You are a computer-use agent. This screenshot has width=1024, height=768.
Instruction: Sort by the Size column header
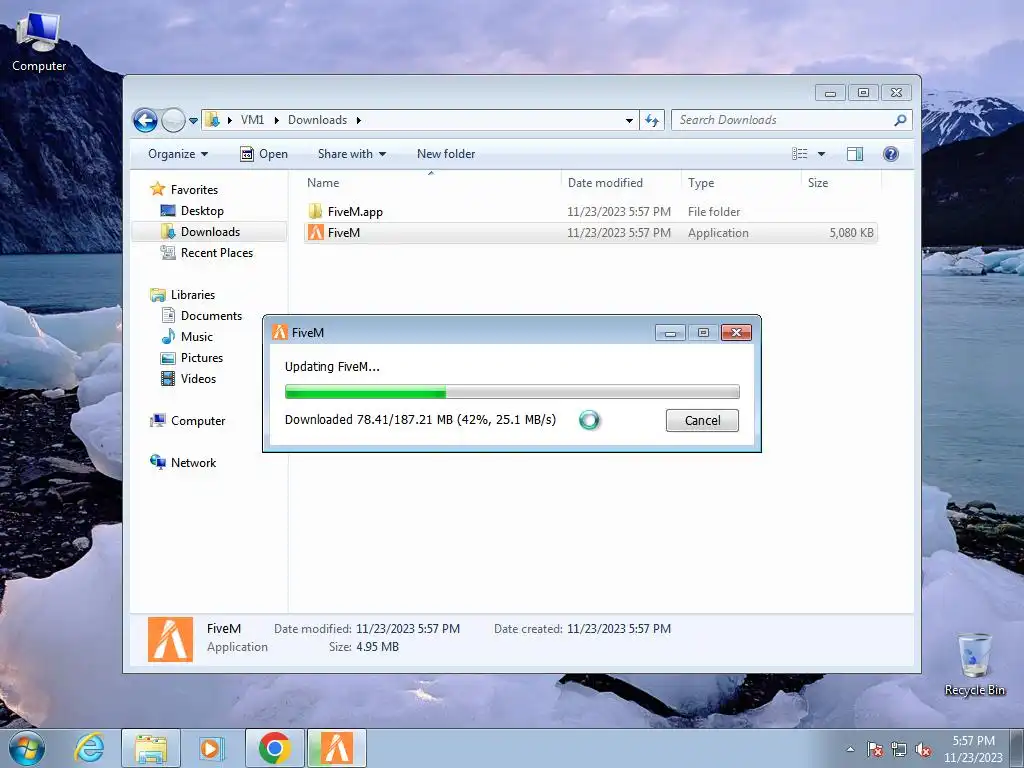tap(840, 183)
